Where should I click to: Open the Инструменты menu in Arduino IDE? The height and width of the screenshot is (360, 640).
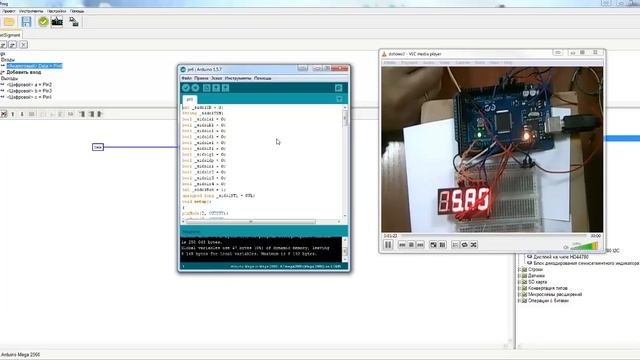tap(238, 78)
